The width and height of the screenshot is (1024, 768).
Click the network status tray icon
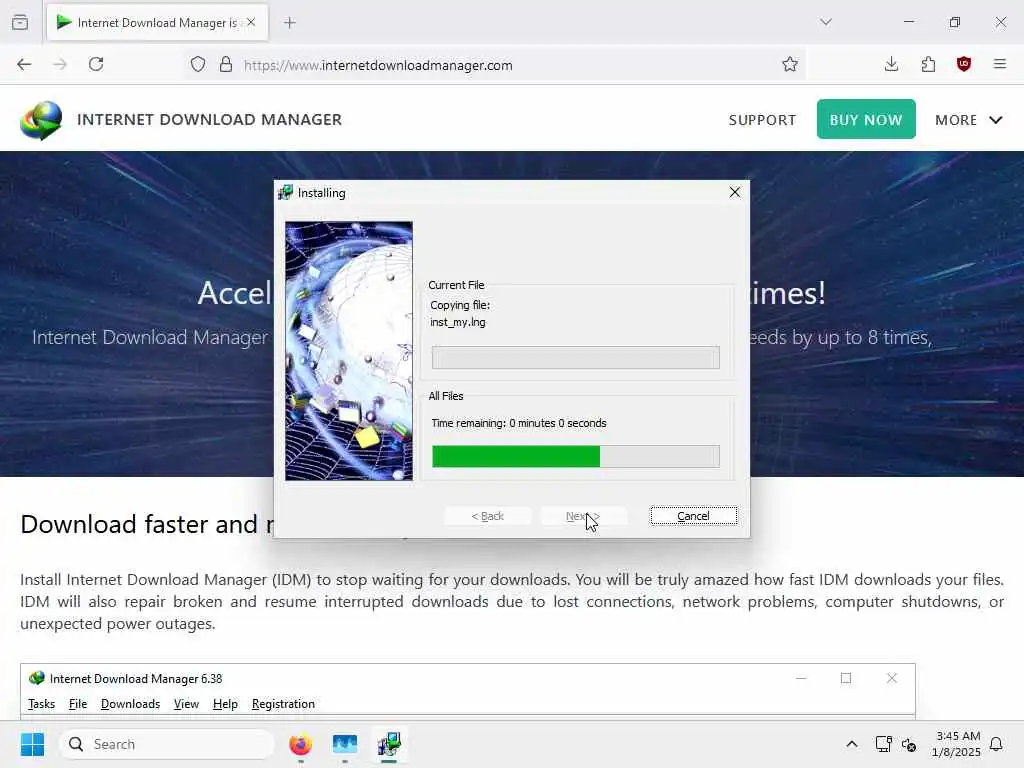click(x=883, y=744)
